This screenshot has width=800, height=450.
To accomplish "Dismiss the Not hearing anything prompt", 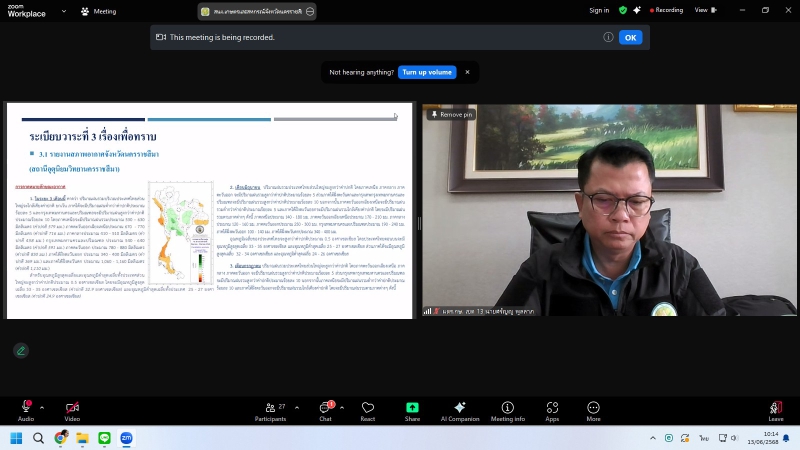I will coord(466,72).
